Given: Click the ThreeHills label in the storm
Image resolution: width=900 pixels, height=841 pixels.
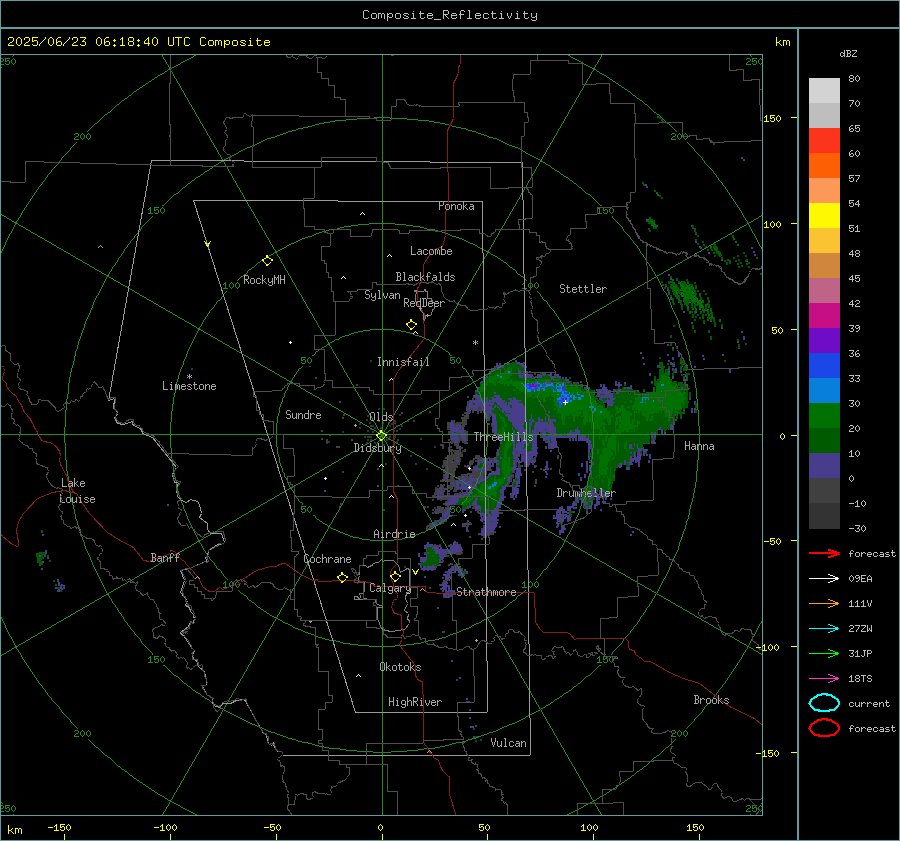Looking at the screenshot, I should [x=503, y=437].
